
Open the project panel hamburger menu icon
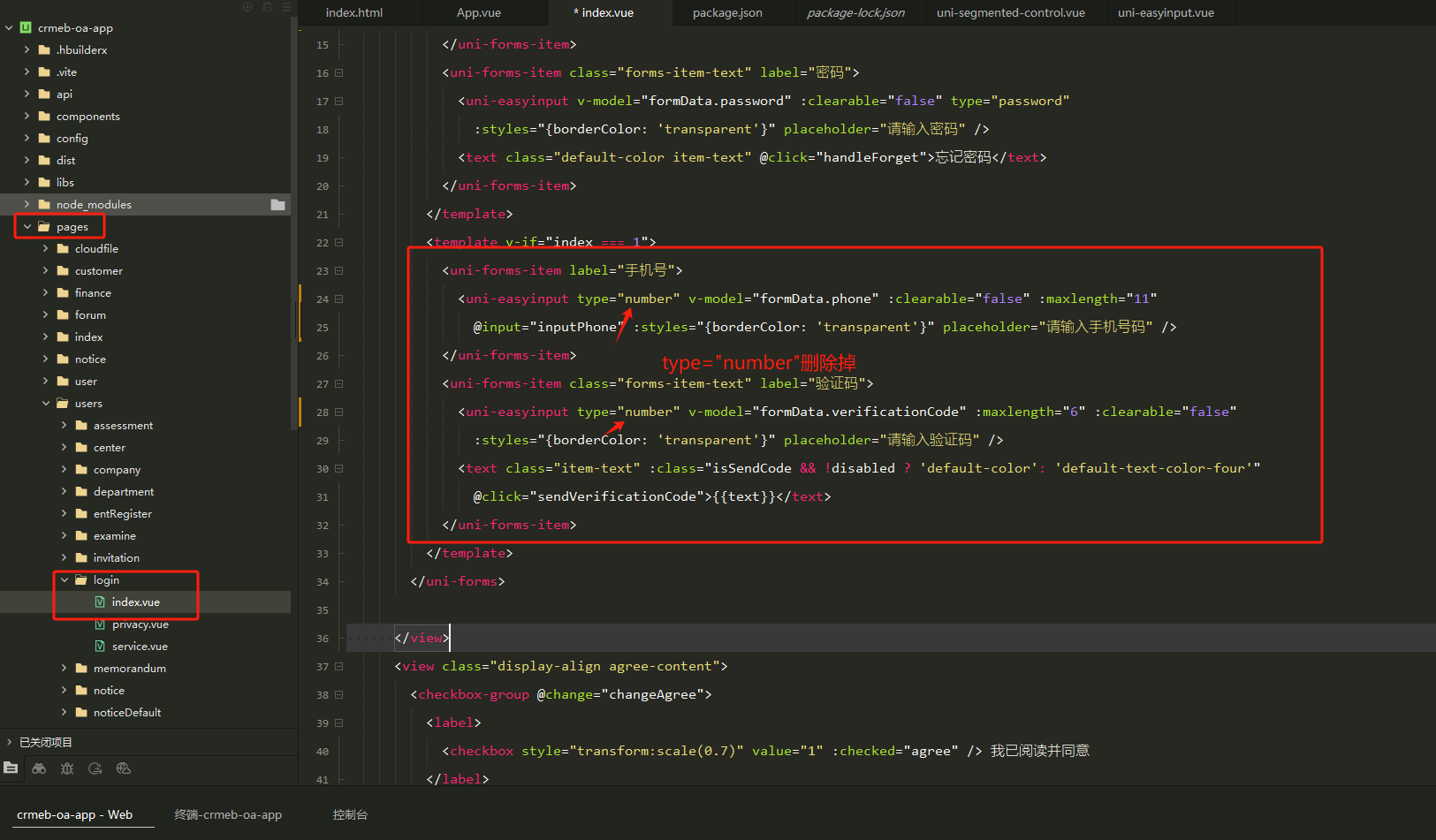point(286,7)
